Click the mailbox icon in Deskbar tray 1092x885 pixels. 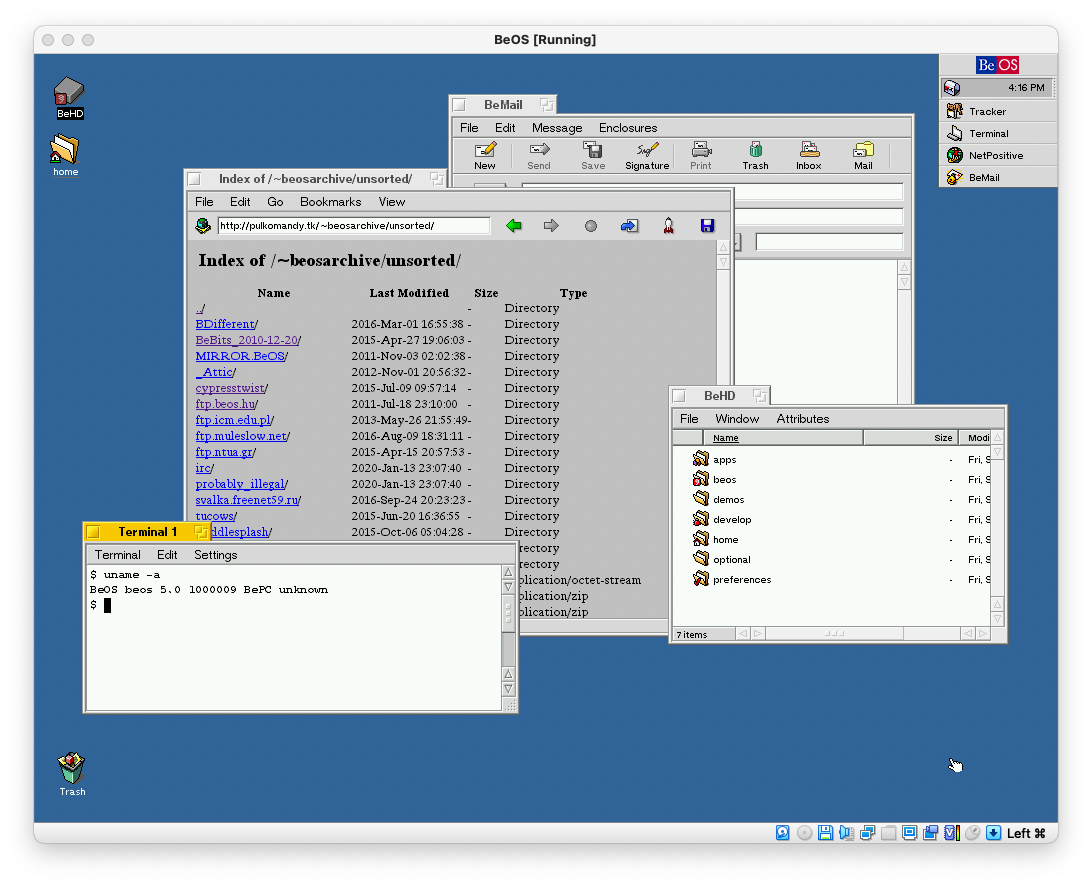tap(952, 88)
